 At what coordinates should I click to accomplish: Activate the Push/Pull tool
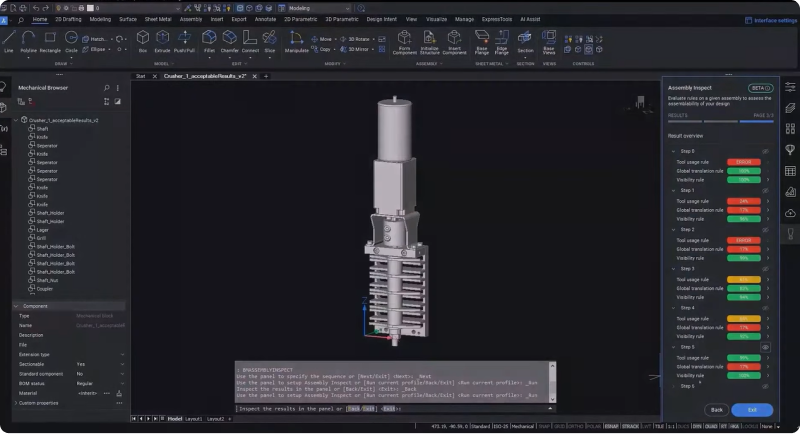coord(184,41)
